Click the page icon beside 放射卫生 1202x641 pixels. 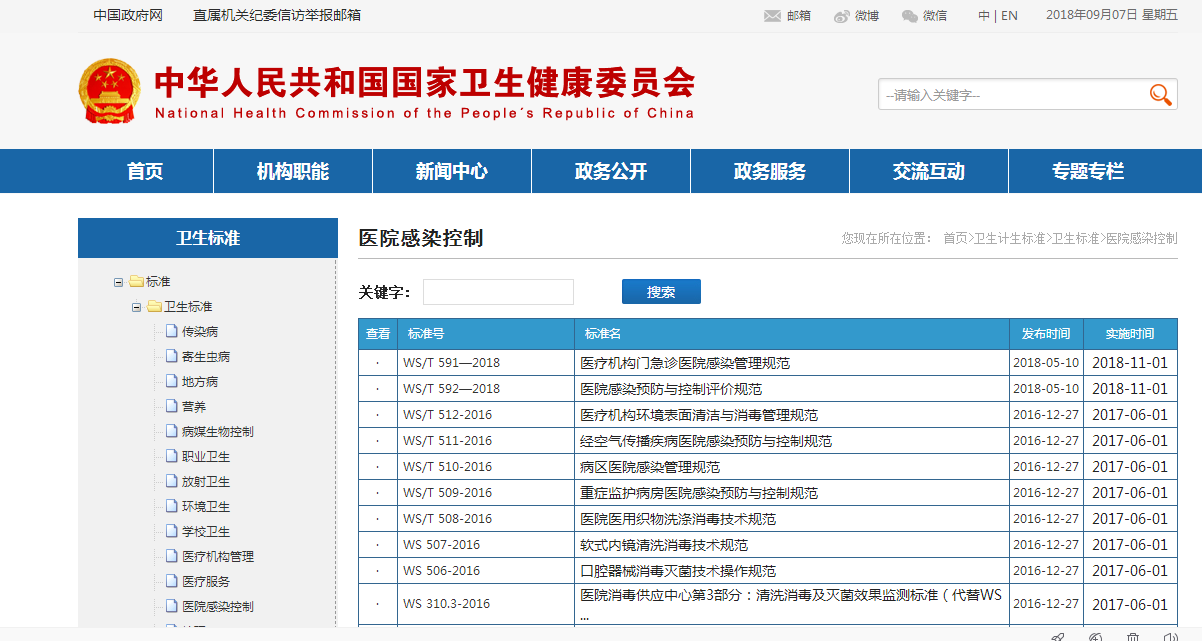[x=171, y=481]
